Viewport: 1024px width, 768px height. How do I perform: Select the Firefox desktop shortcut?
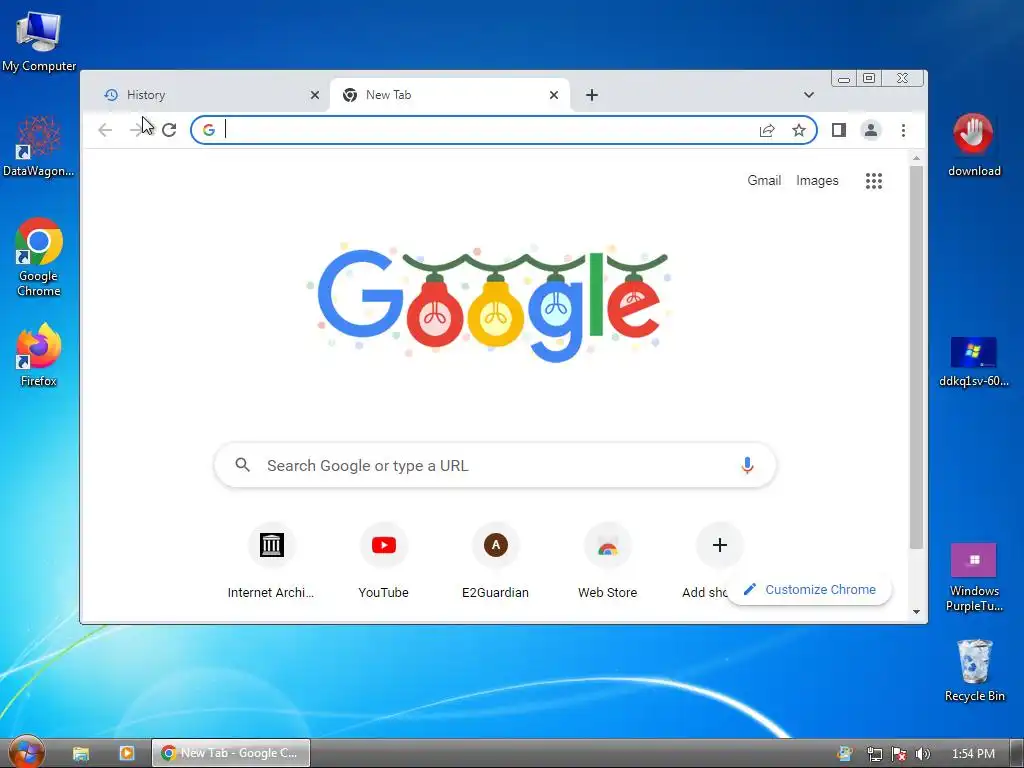point(39,355)
